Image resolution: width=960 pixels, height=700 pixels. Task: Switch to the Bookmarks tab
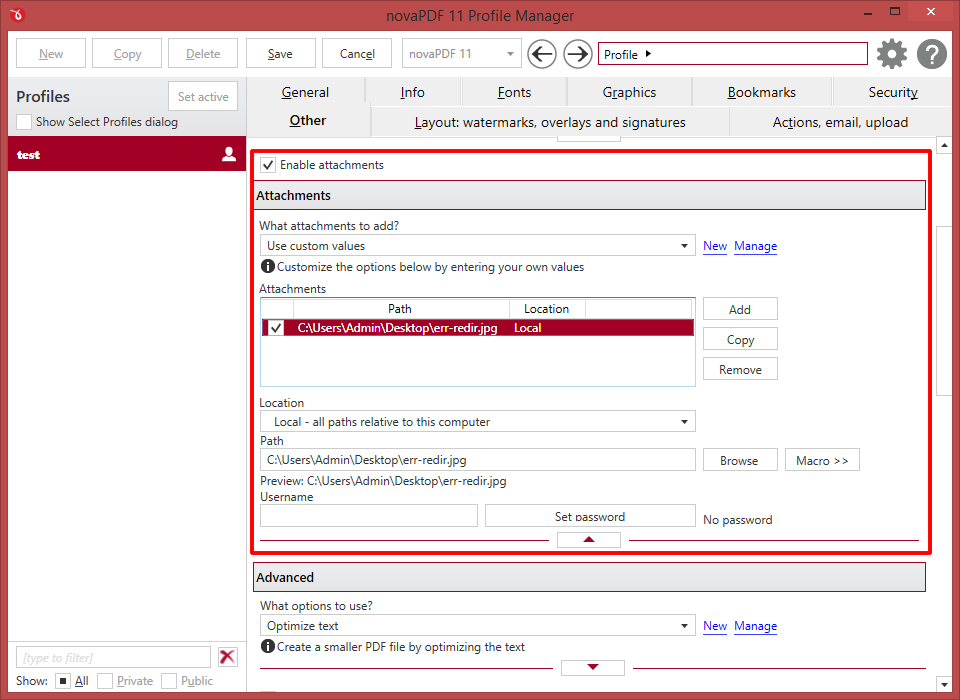click(762, 92)
